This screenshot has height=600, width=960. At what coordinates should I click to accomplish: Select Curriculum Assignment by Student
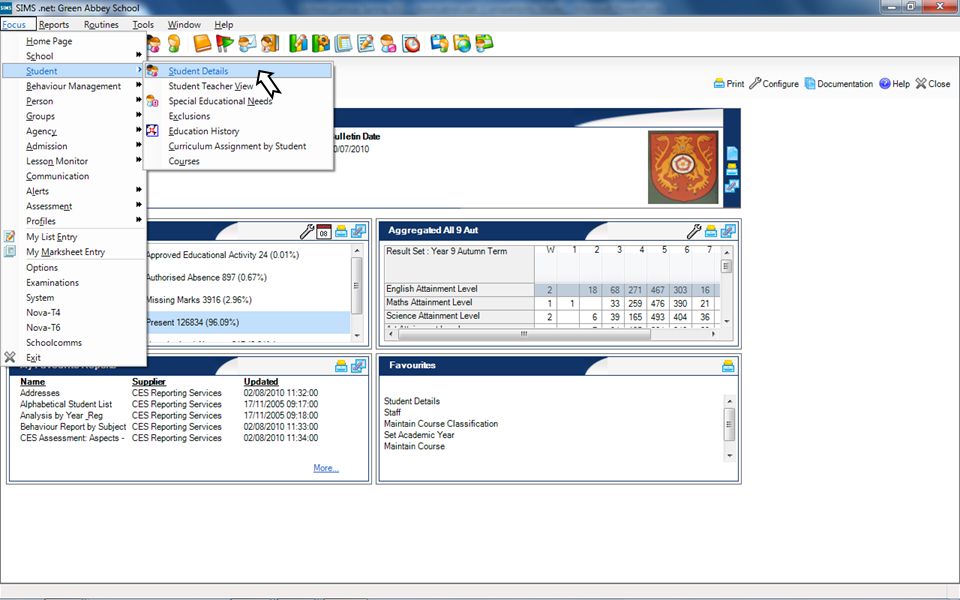[x=239, y=146]
